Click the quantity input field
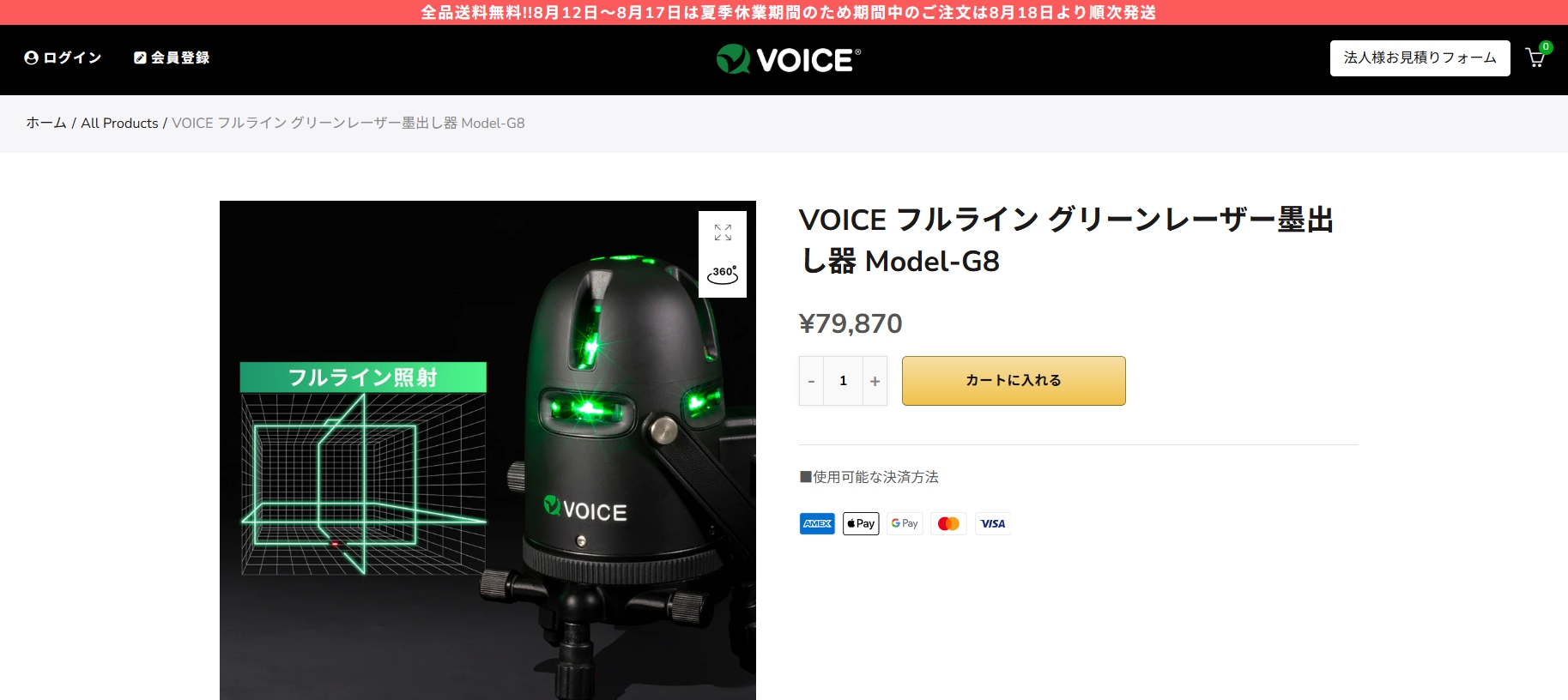Image resolution: width=1568 pixels, height=700 pixels. (x=844, y=381)
